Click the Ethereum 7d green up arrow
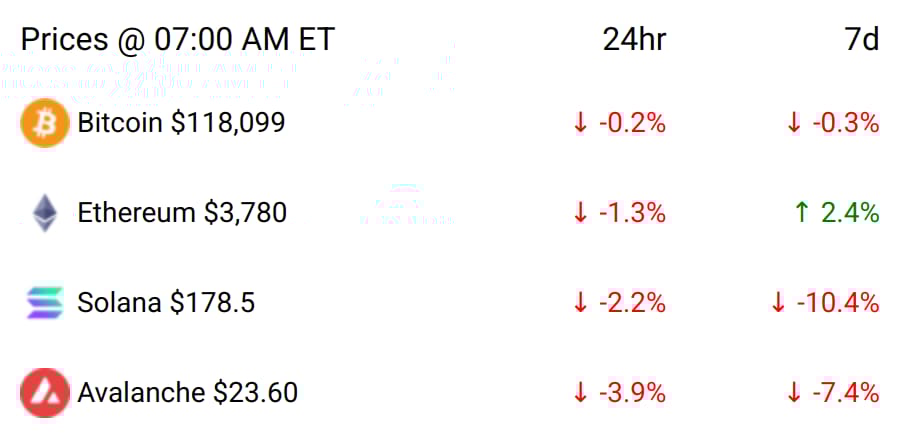Screen dimensions: 900x438 [802, 213]
